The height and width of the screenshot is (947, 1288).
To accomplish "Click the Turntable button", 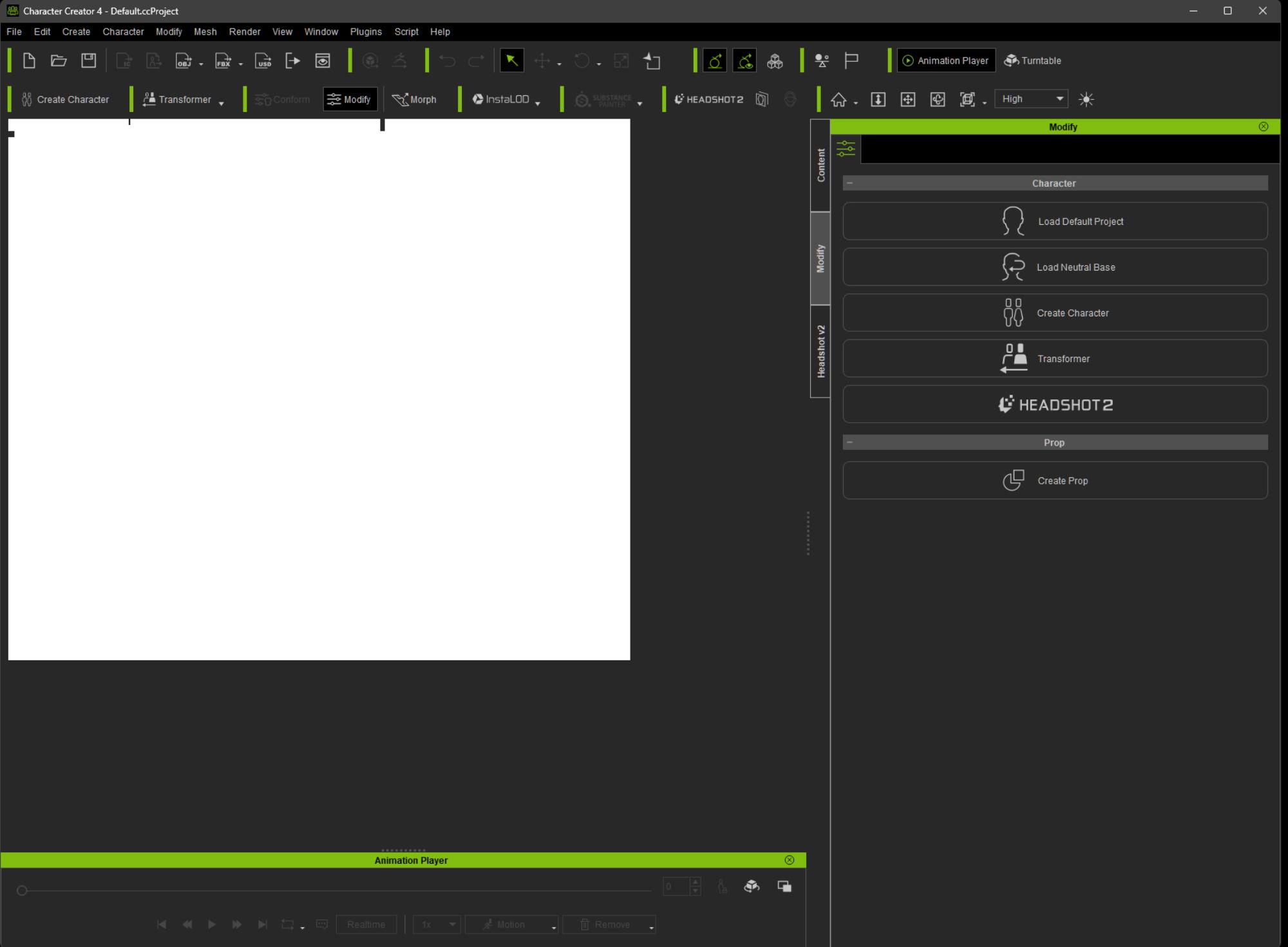I will [1032, 61].
